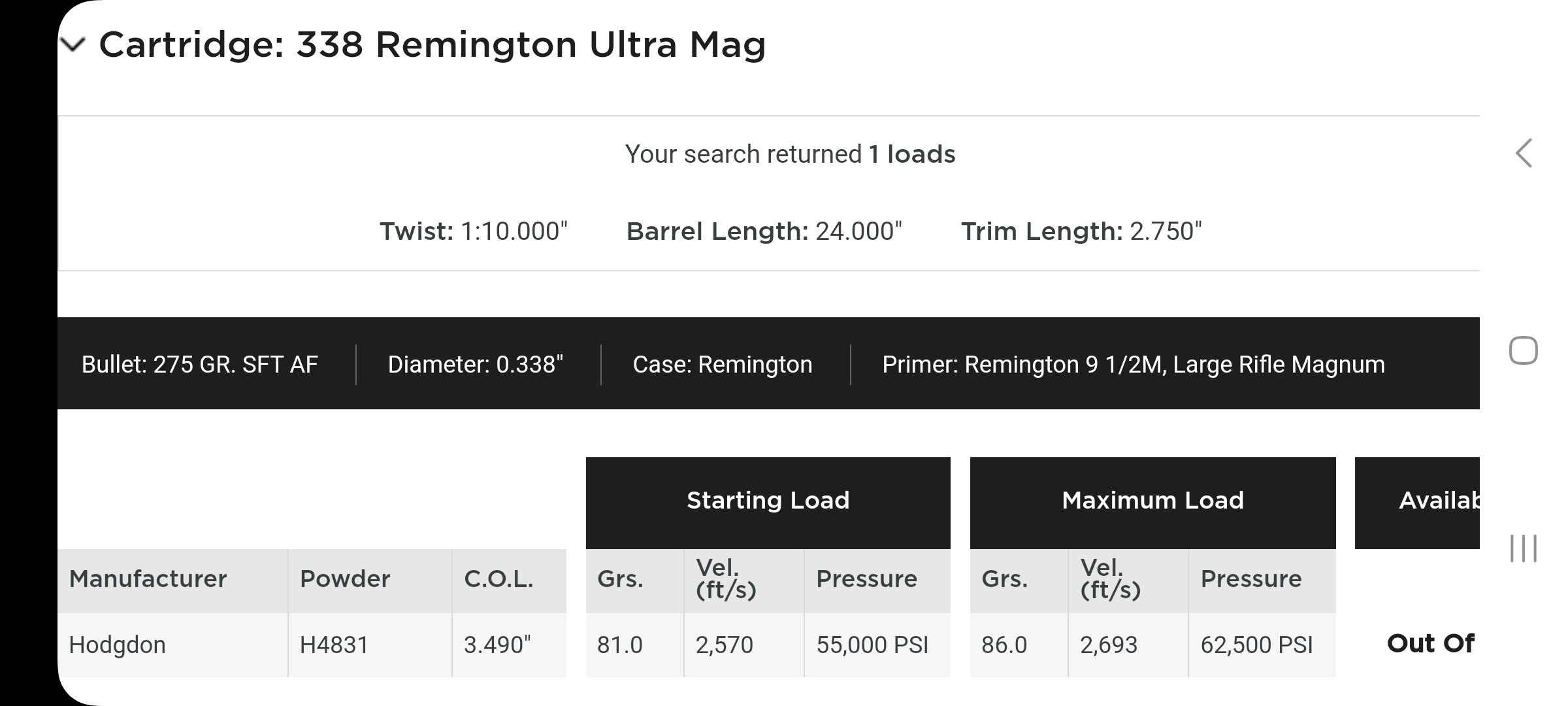Click the Barrel Length 24.000" info
1568x706 pixels.
click(x=764, y=231)
